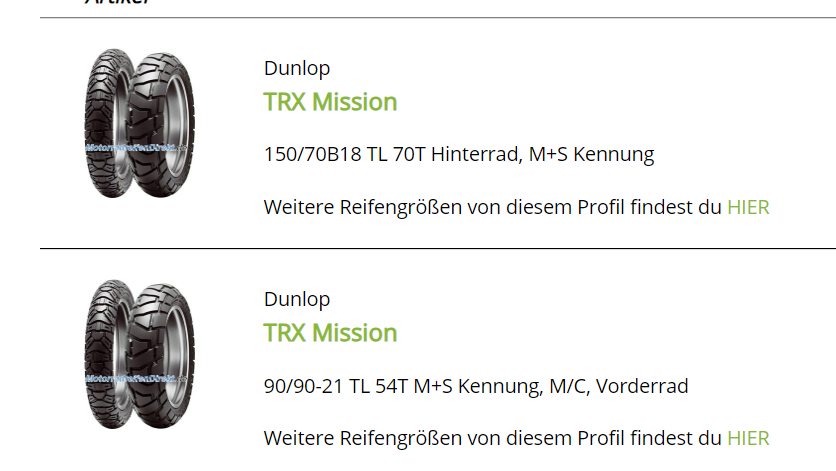The width and height of the screenshot is (836, 471).
Task: Open the 150/70B18 rear tire product image
Action: [139, 124]
